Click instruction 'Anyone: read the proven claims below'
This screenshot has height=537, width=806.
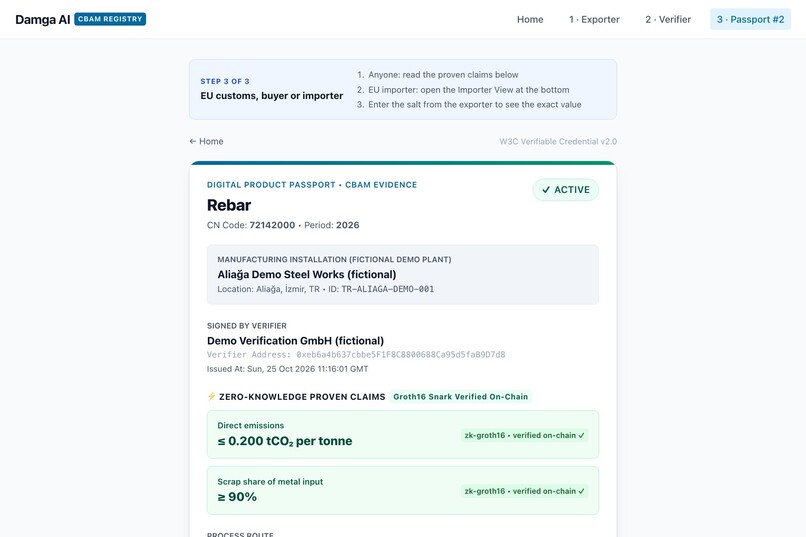tap(443, 75)
